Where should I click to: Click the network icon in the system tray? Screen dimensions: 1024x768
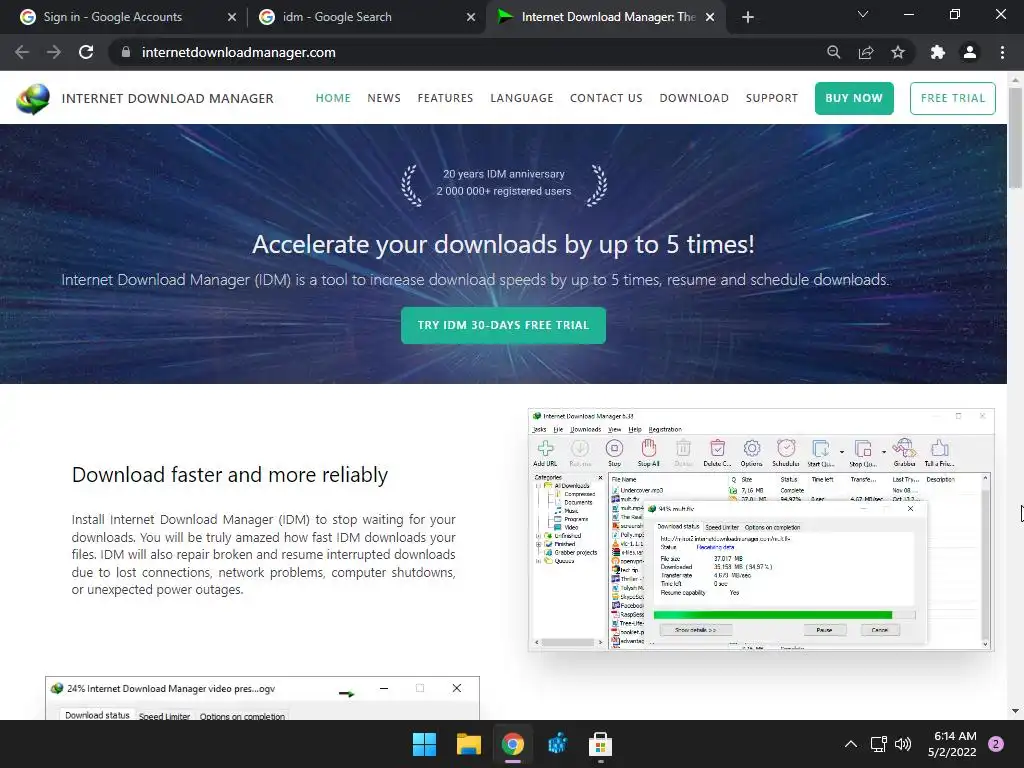click(x=878, y=744)
